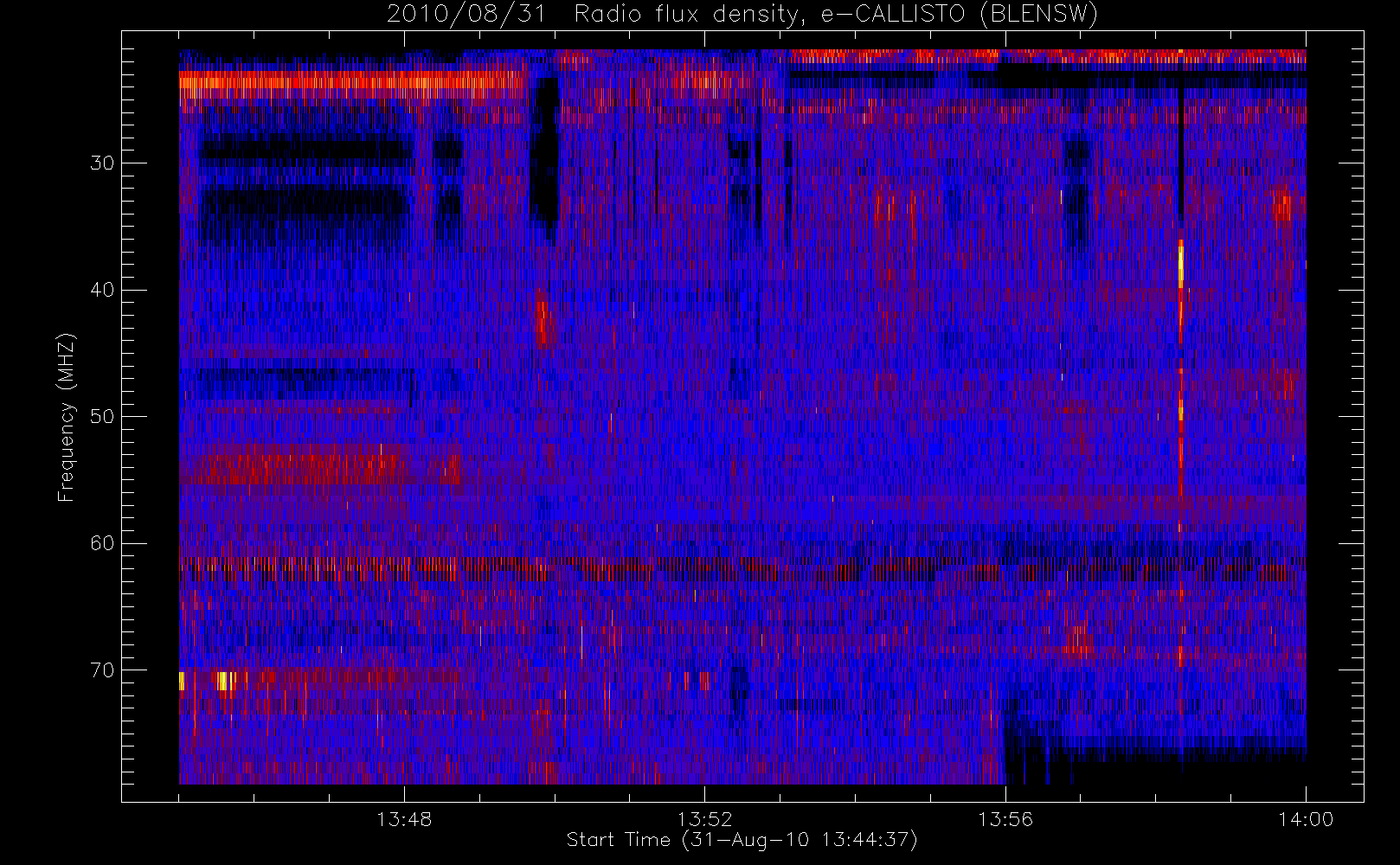Click the 60 MHz frequency tick label
This screenshot has height=865, width=1400.
click(102, 543)
